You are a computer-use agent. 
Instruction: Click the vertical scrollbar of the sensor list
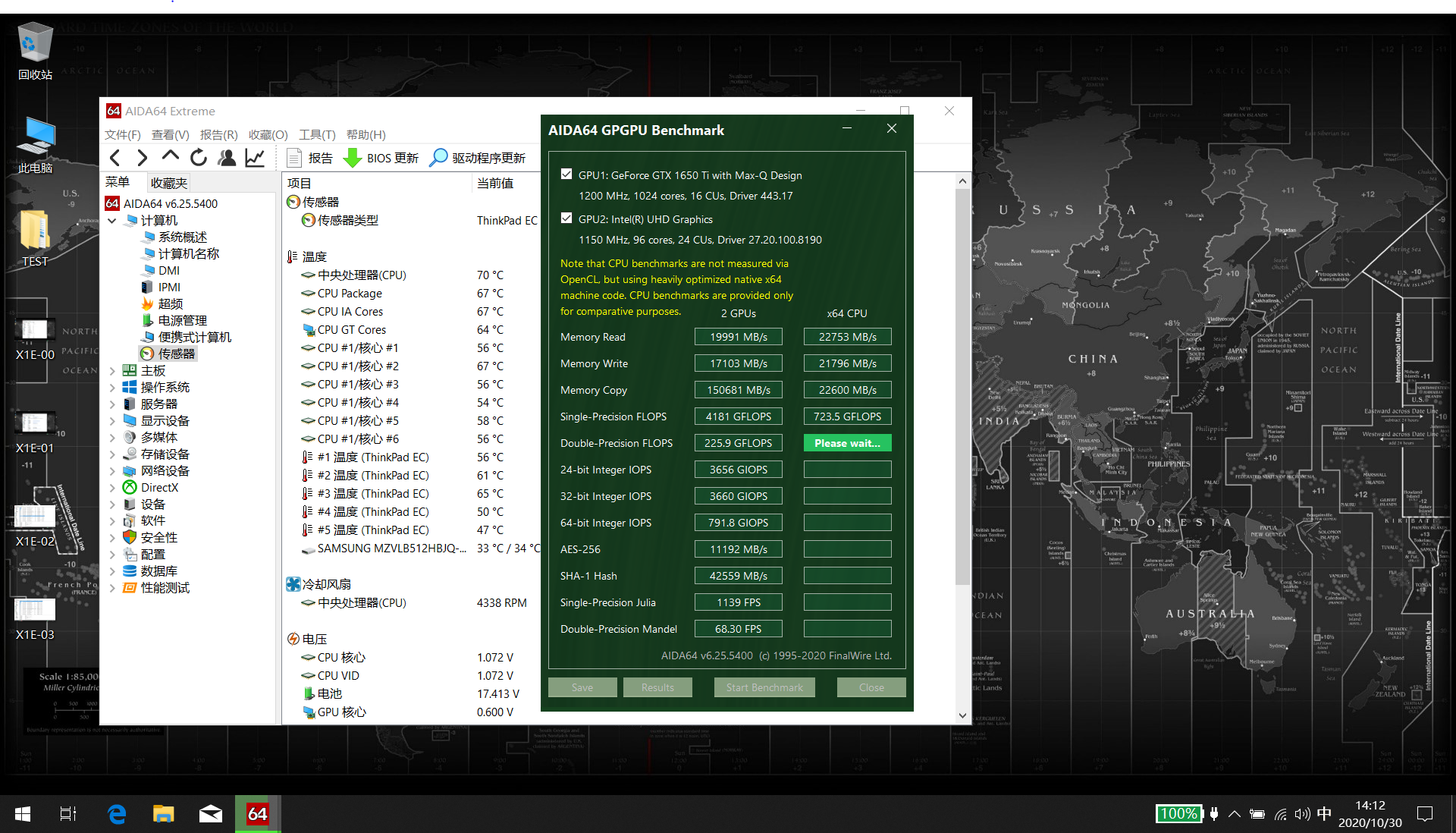coord(962,387)
